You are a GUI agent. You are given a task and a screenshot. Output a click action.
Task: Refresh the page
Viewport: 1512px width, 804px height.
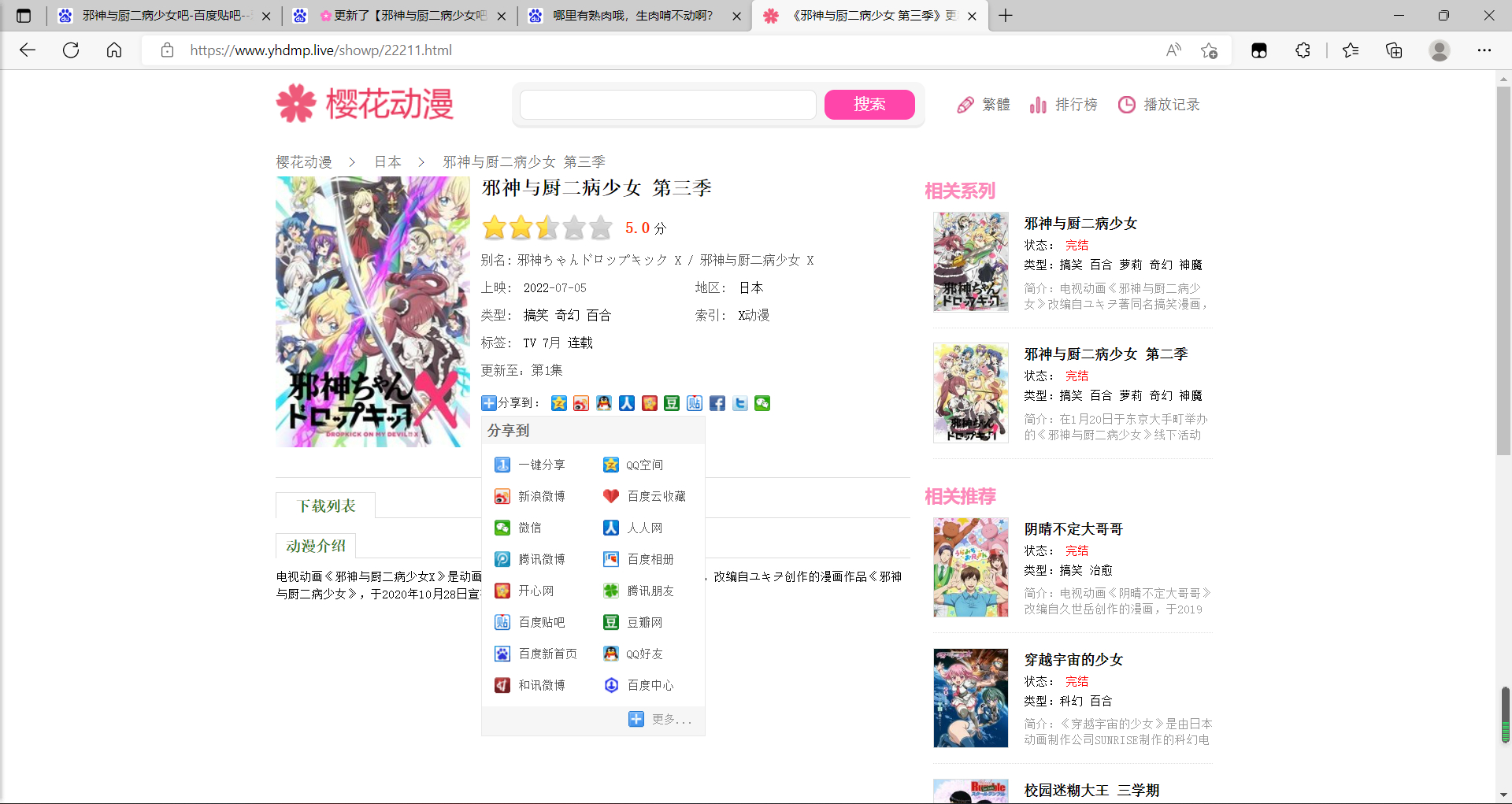71,50
